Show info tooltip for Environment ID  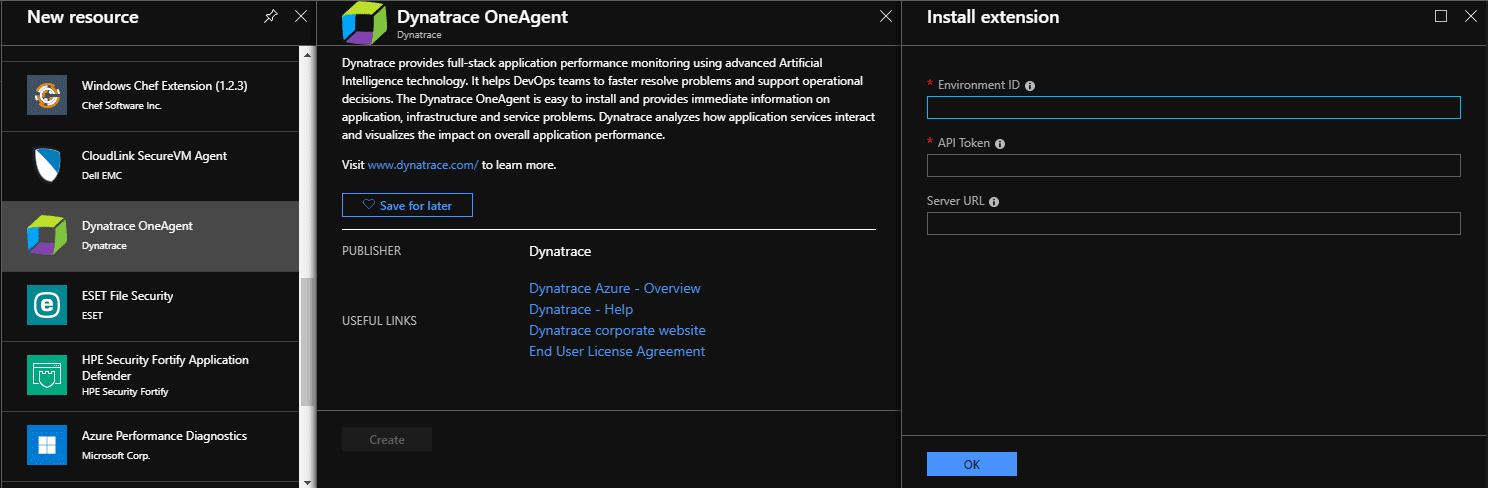pos(1030,86)
